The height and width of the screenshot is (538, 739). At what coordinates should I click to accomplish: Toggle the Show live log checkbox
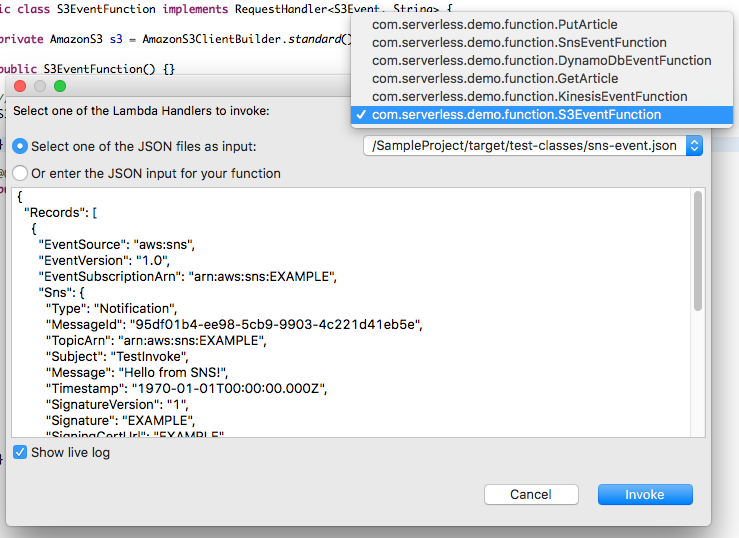(x=20, y=452)
